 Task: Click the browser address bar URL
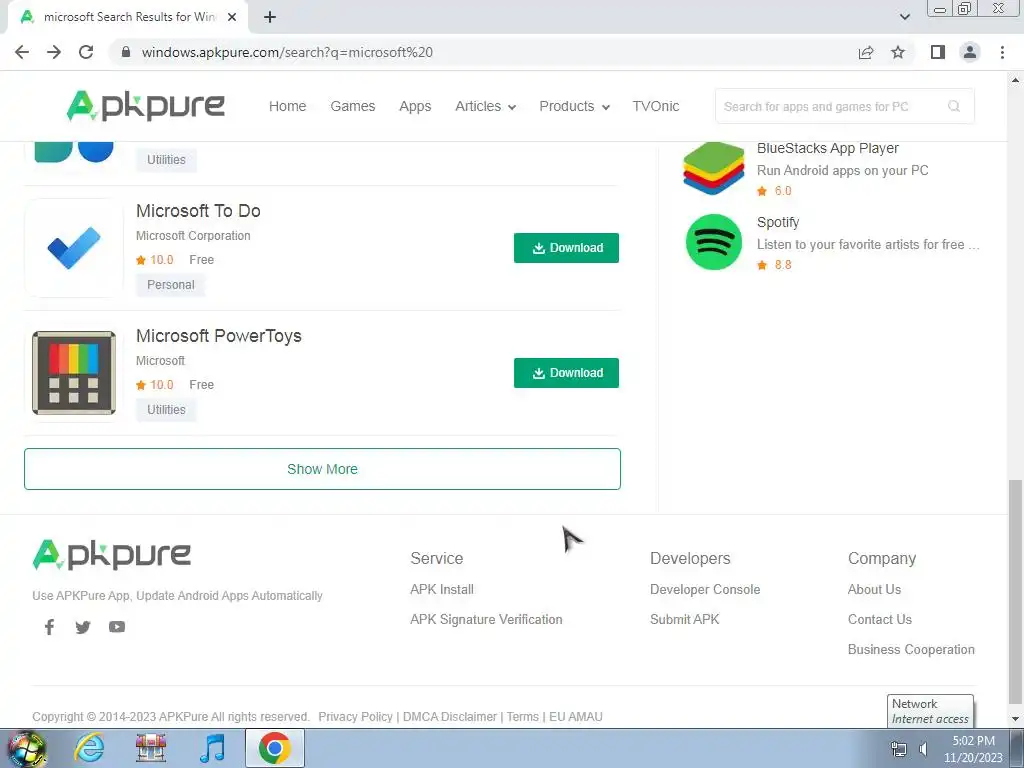[x=287, y=52]
